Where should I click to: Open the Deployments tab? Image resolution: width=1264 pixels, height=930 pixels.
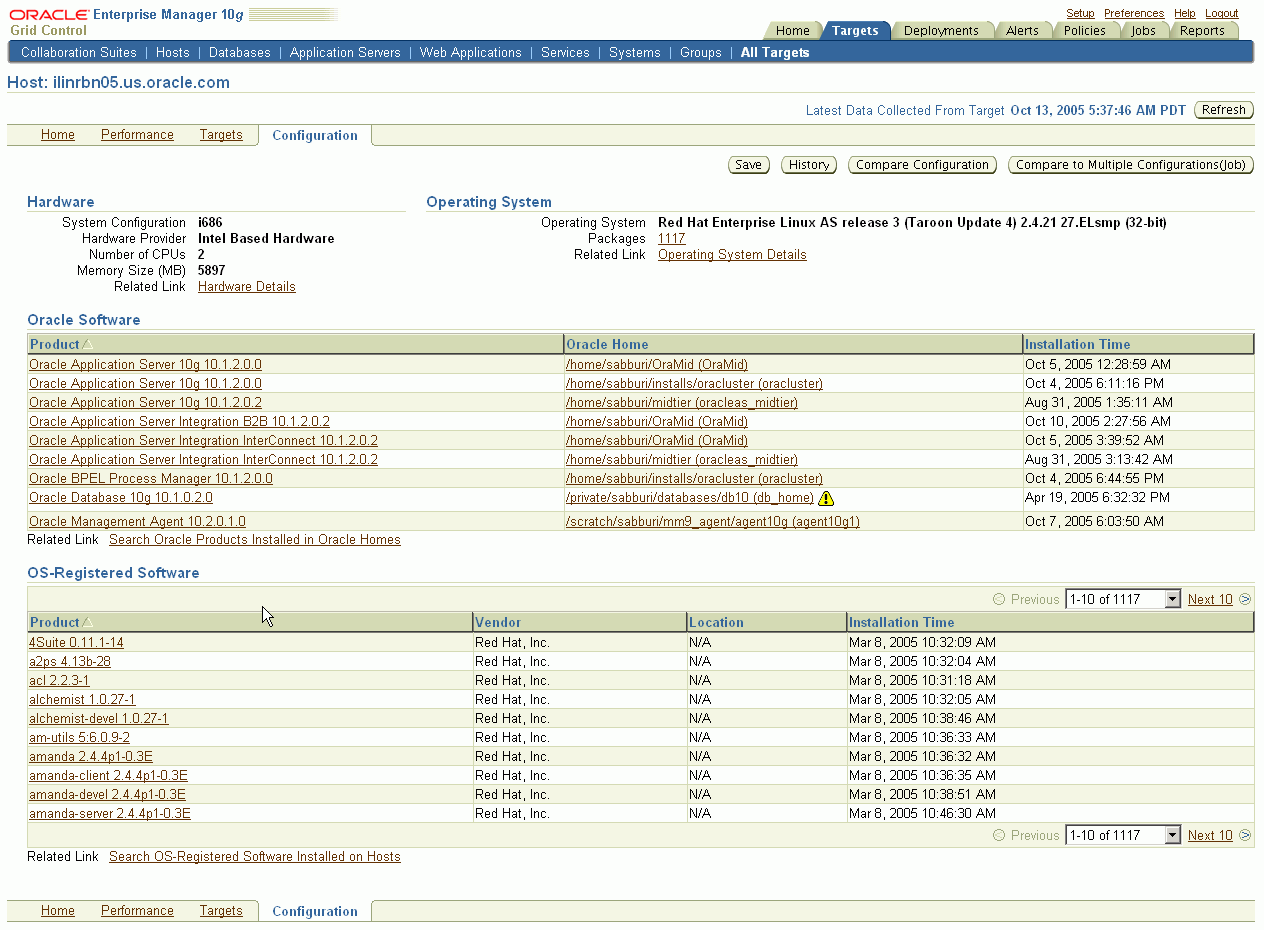941,30
